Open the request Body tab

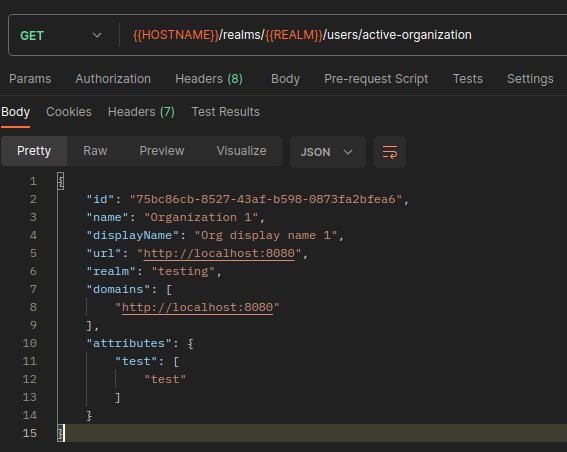pos(285,79)
